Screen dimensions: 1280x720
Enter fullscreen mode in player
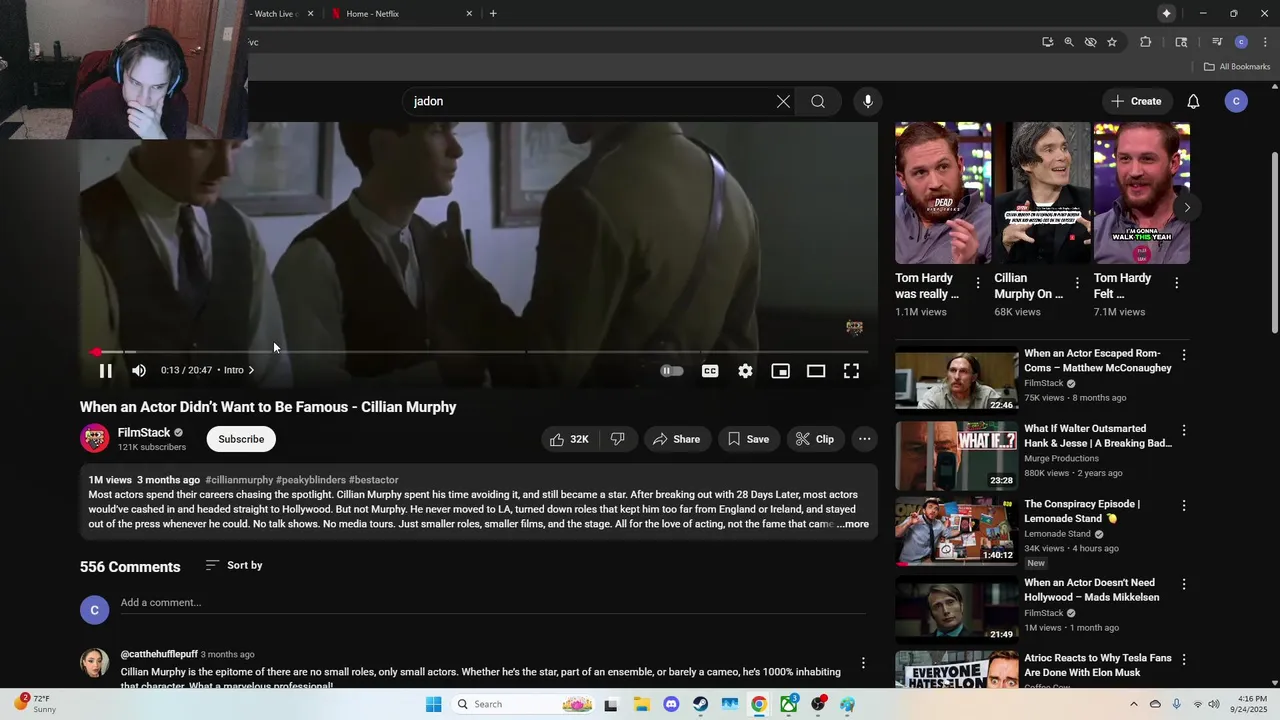pos(851,371)
